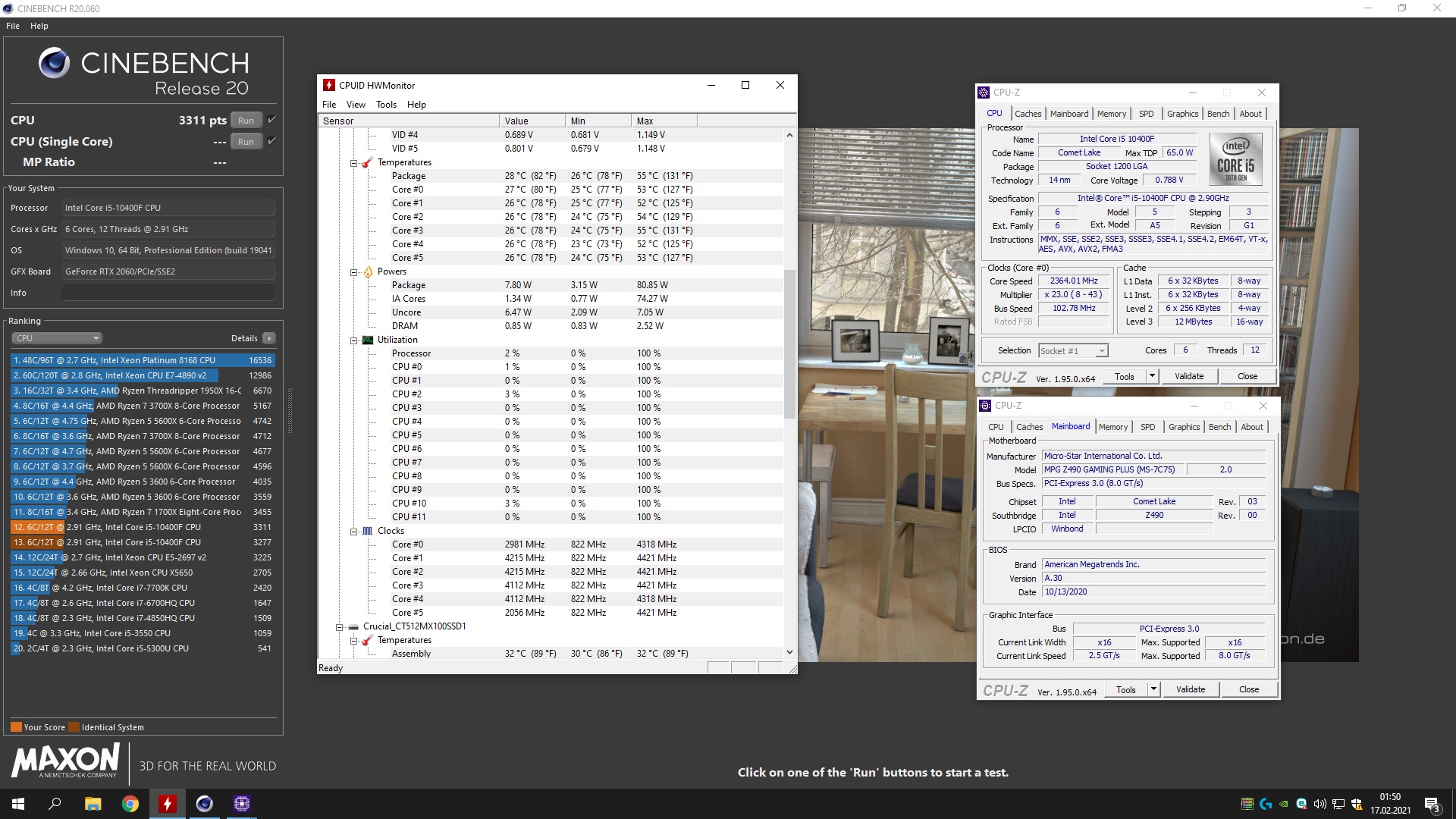
Task: Click the flame icon beside Powers
Action: [368, 271]
